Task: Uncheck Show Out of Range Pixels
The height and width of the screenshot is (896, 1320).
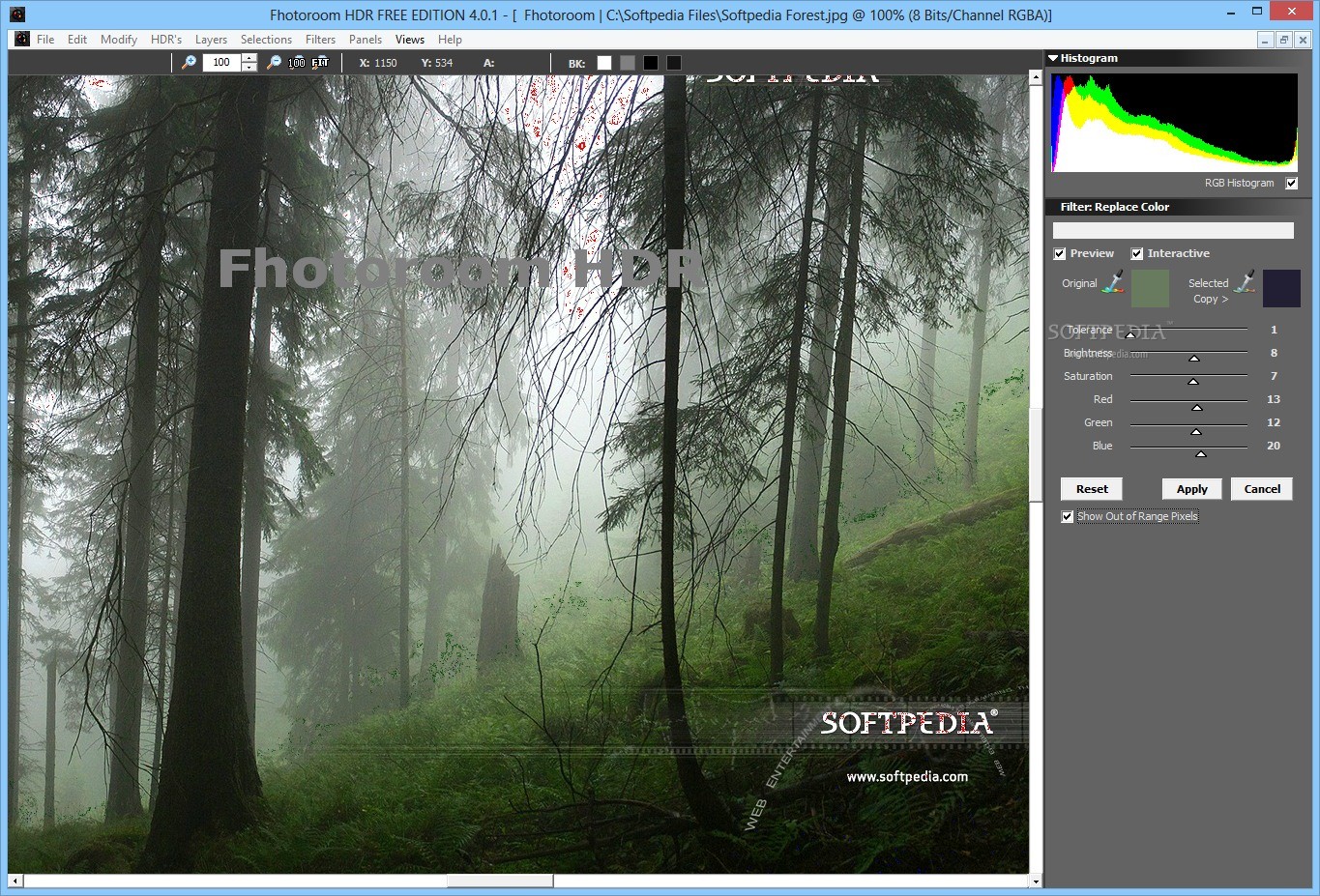Action: 1068,517
